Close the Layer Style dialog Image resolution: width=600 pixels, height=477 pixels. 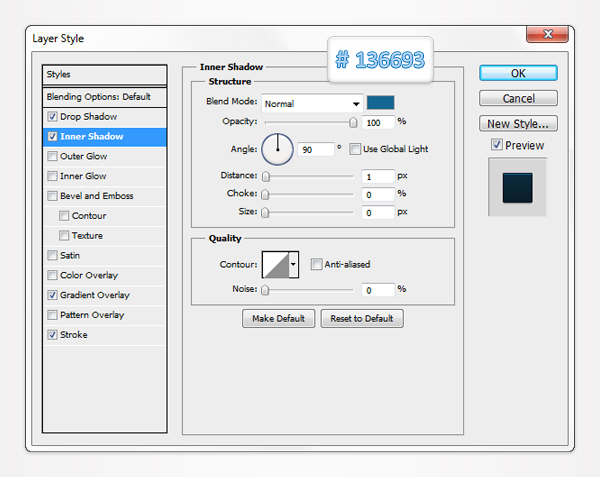coord(553,37)
